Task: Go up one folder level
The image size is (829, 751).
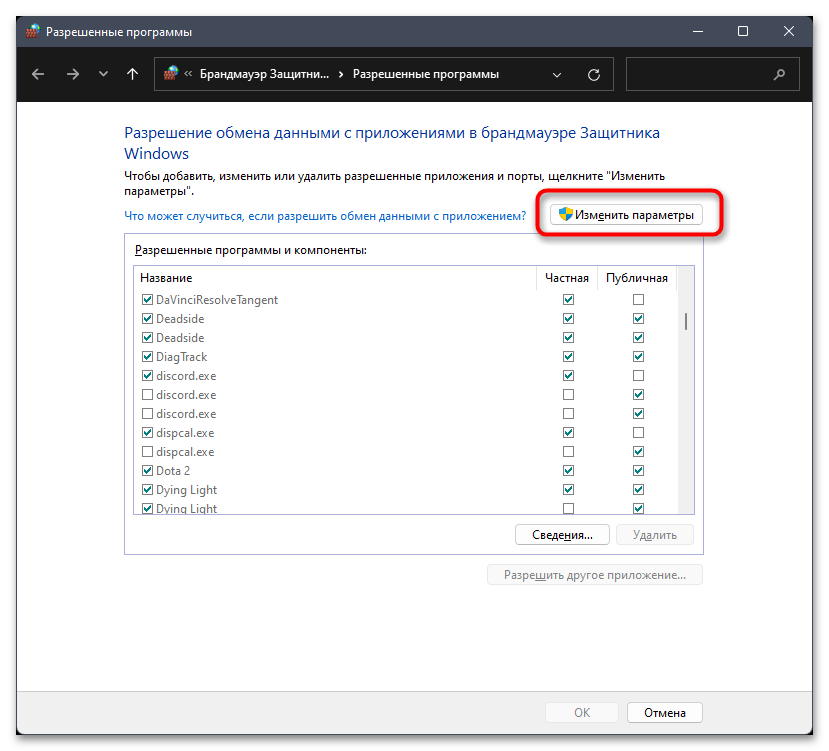Action: 132,75
